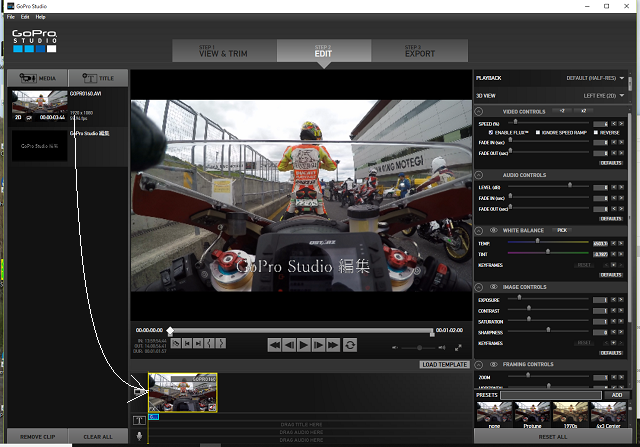Click Load Template button
Image resolution: width=640 pixels, height=447 pixels.
tap(444, 365)
